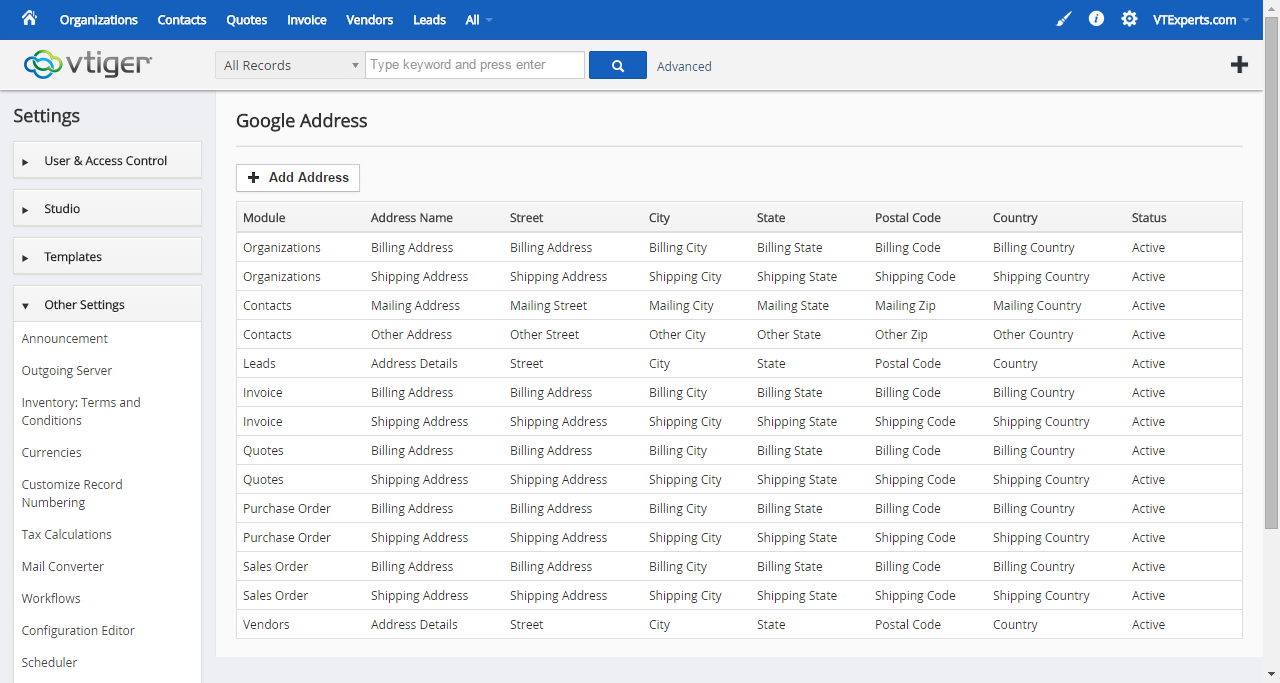The image size is (1280, 683).
Task: Open Currencies settings
Action: tap(52, 452)
